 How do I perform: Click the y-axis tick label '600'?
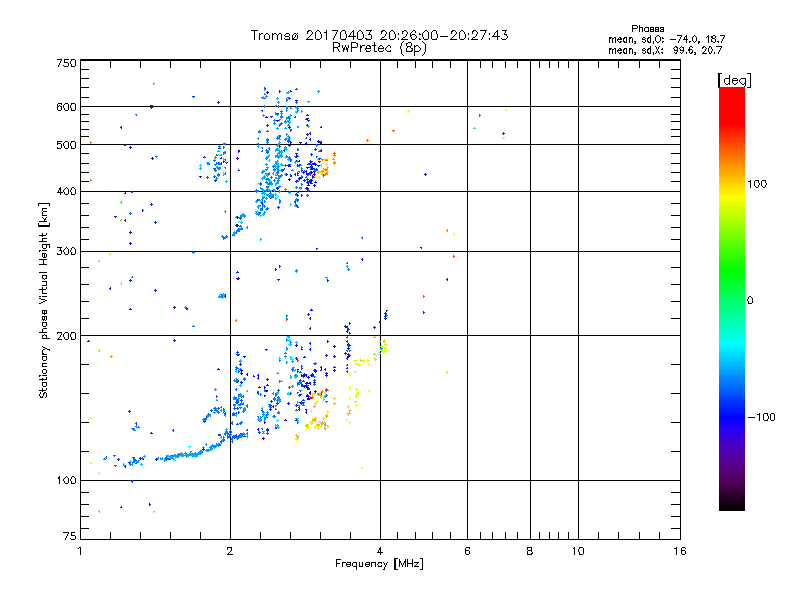pyautogui.click(x=67, y=107)
